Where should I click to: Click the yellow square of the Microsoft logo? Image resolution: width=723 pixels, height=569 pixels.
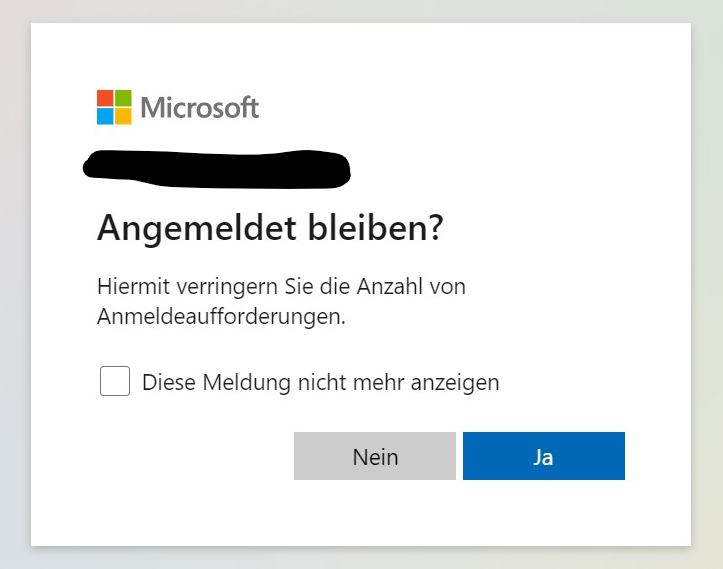123,116
